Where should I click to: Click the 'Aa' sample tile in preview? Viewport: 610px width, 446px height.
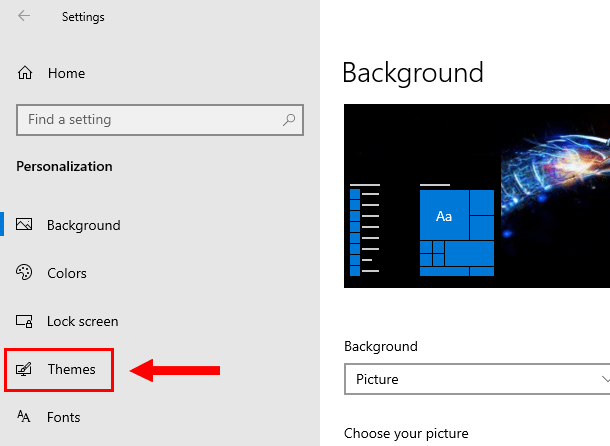(444, 216)
